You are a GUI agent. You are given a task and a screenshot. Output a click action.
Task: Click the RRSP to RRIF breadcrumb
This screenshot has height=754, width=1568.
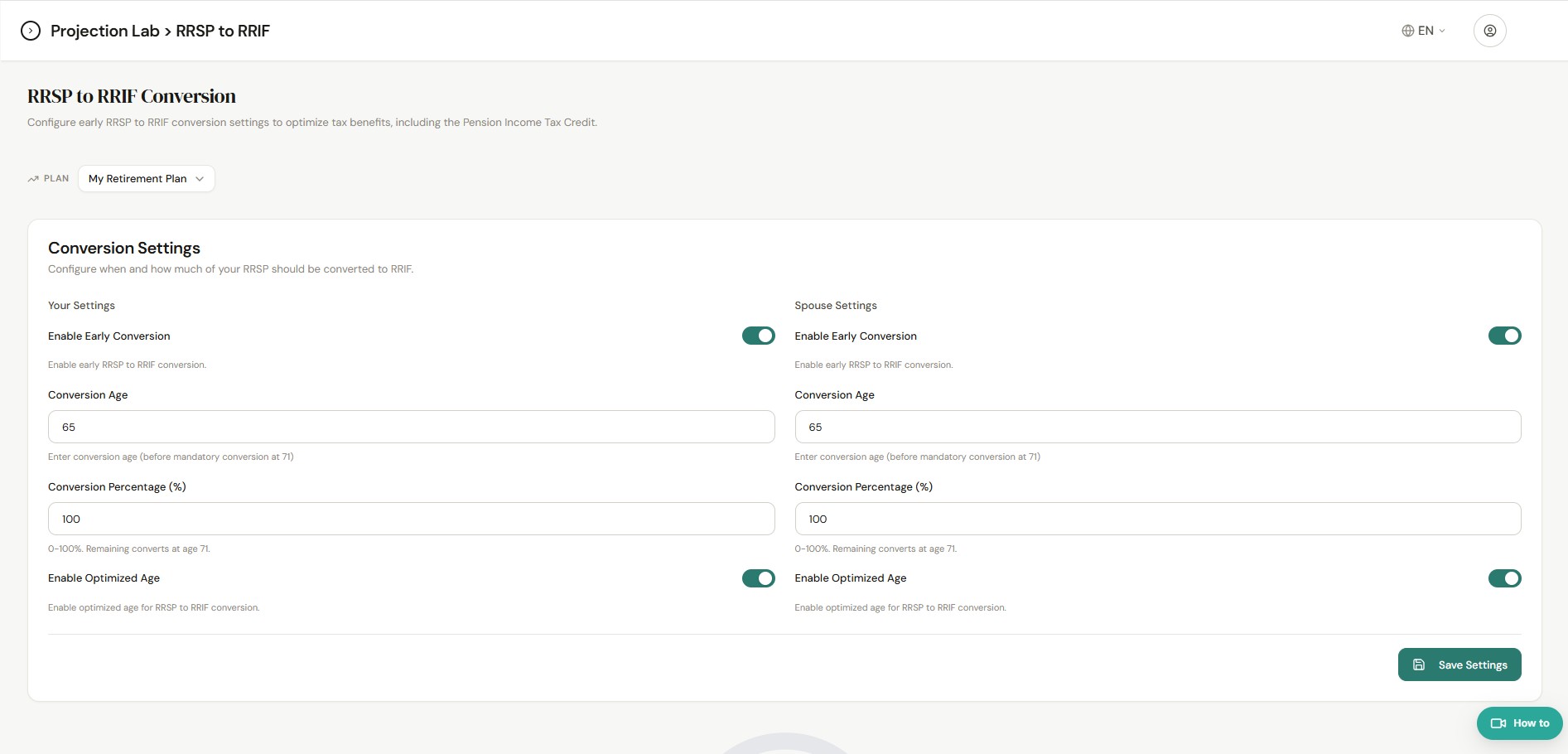[223, 31]
